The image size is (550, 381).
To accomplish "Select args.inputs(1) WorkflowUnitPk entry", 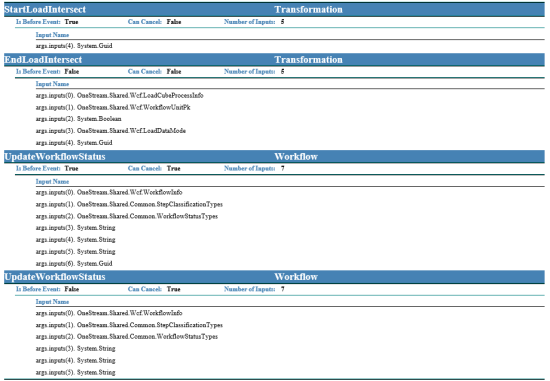I will (113, 107).
